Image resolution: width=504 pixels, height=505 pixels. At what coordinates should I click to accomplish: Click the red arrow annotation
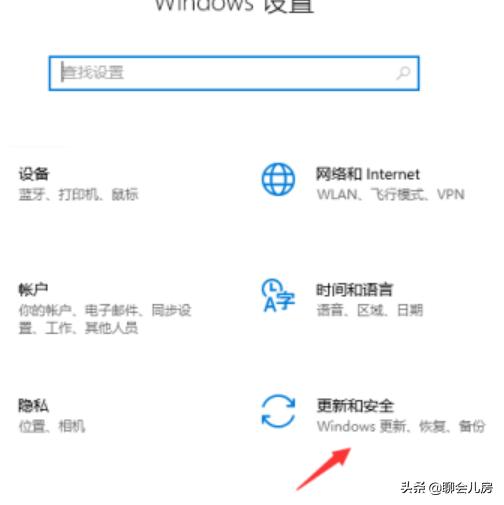[x=323, y=469]
